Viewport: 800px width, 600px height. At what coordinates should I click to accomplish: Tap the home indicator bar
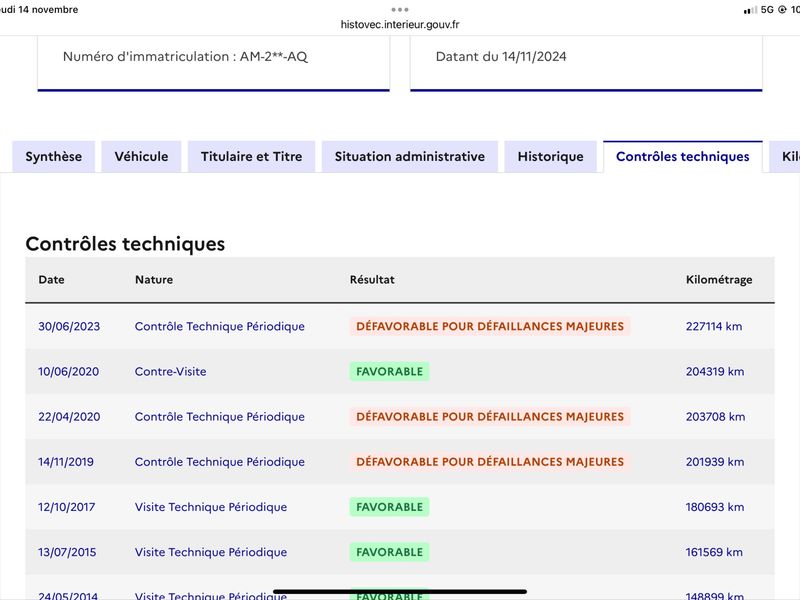[x=400, y=592]
